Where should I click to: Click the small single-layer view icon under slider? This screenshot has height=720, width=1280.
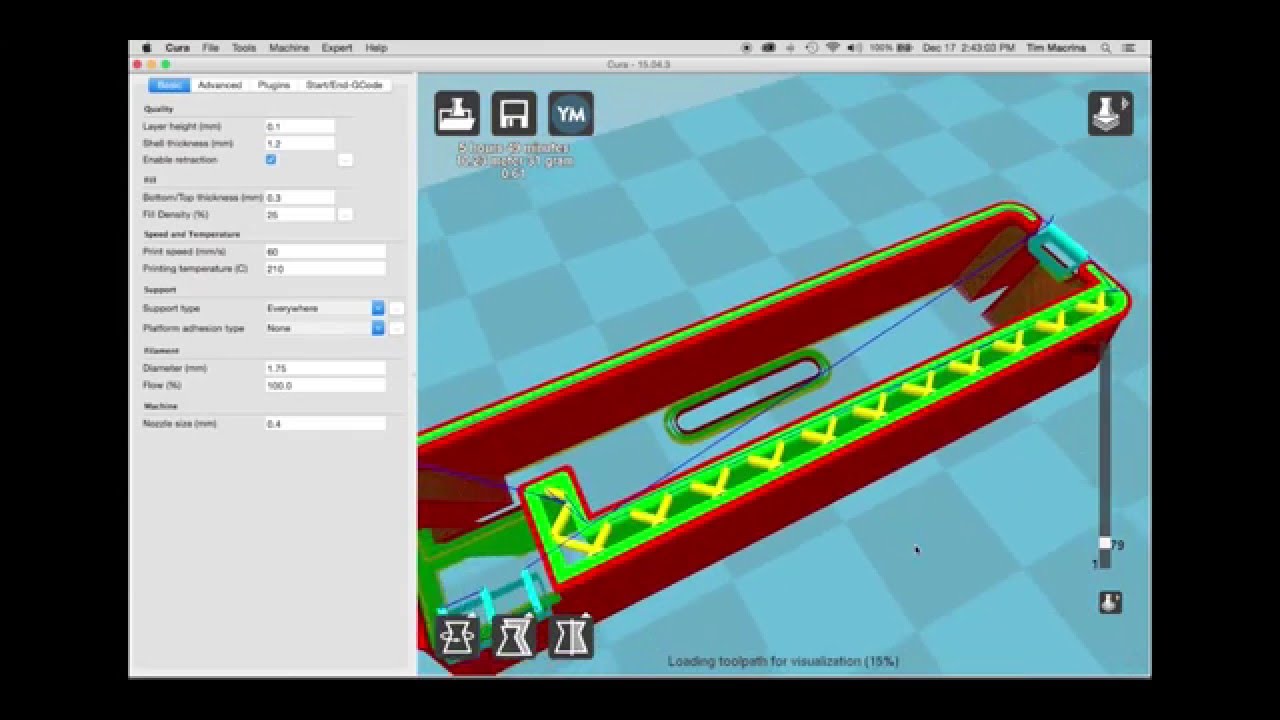[1110, 602]
